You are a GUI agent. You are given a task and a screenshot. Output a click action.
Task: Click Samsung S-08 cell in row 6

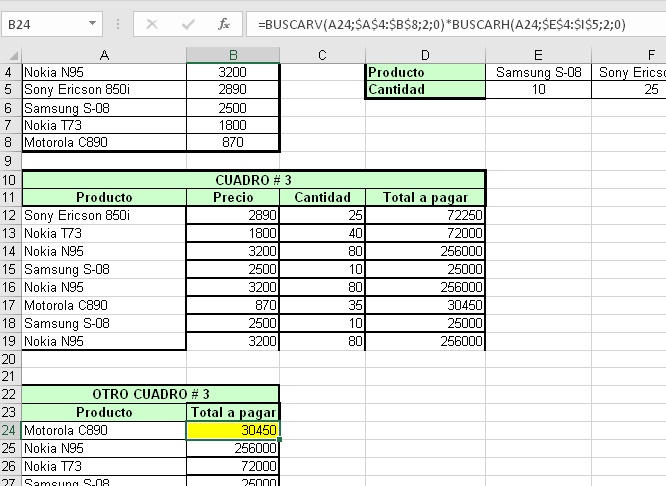coord(104,108)
